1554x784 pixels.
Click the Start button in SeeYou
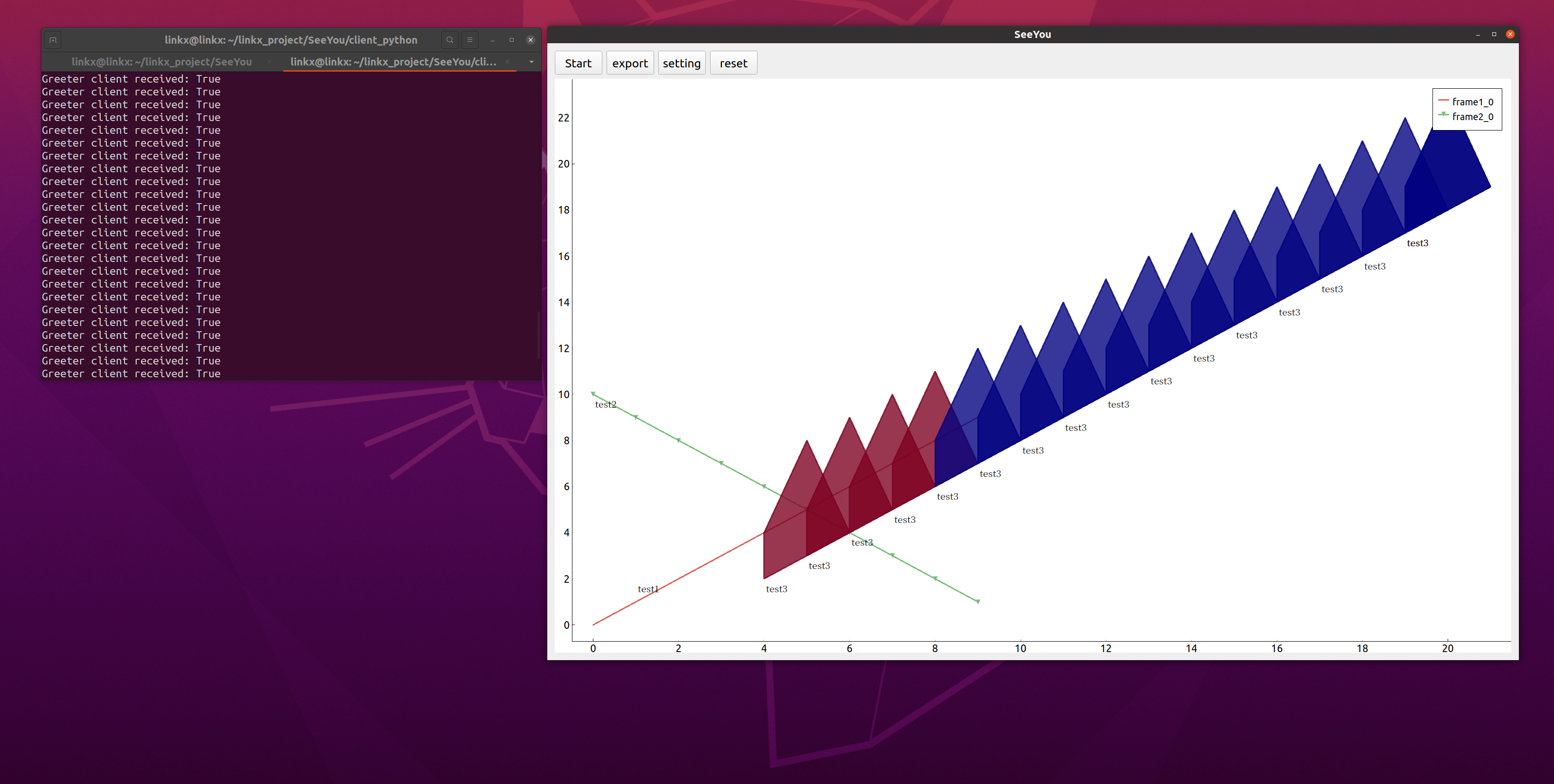578,63
